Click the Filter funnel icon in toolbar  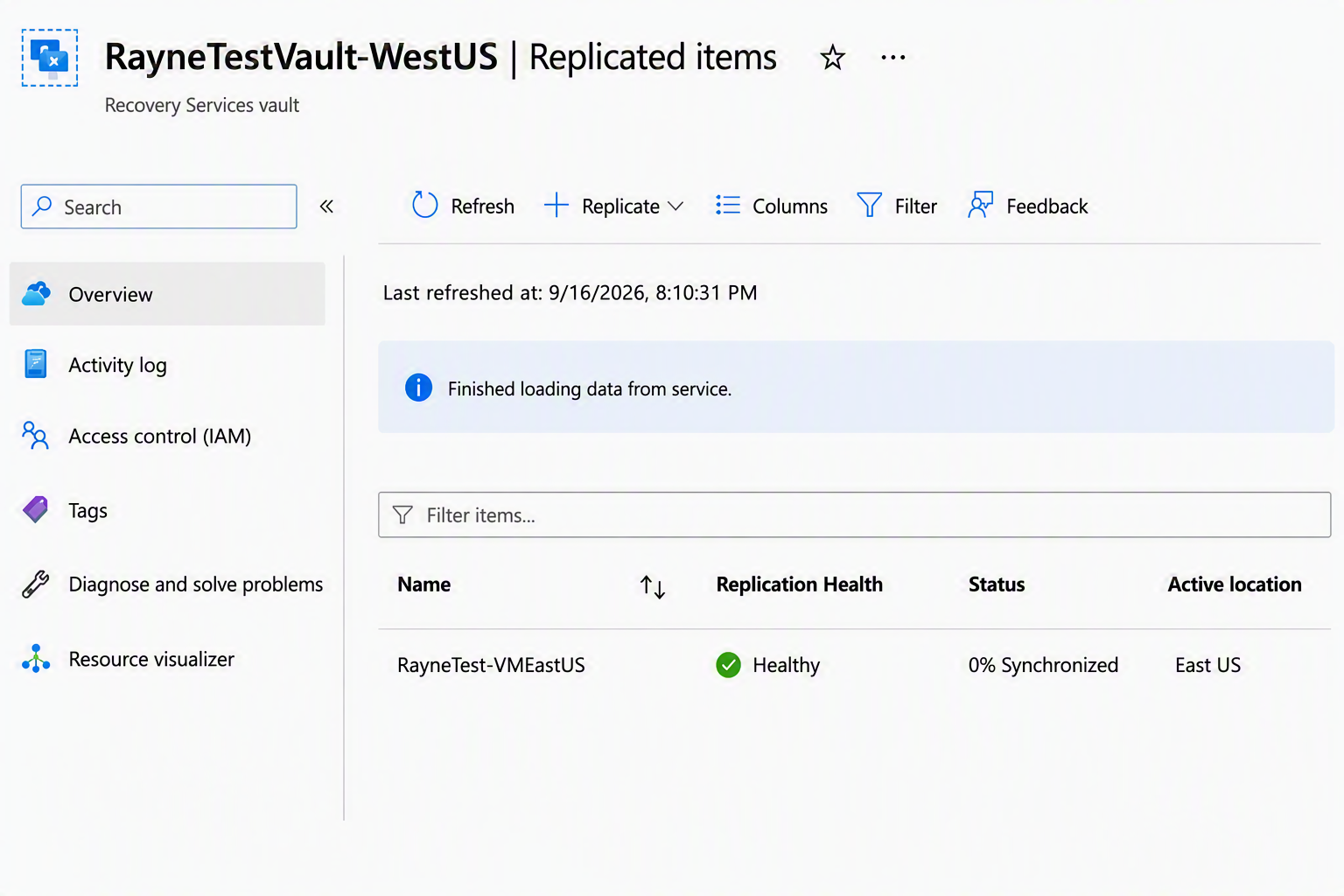click(x=869, y=205)
